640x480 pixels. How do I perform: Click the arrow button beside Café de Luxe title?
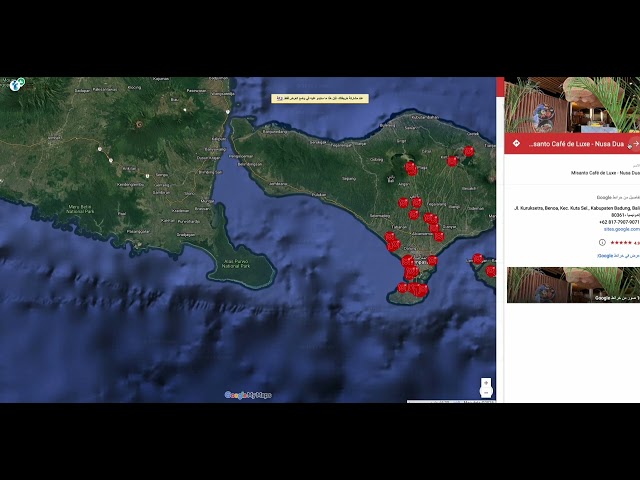tap(635, 144)
